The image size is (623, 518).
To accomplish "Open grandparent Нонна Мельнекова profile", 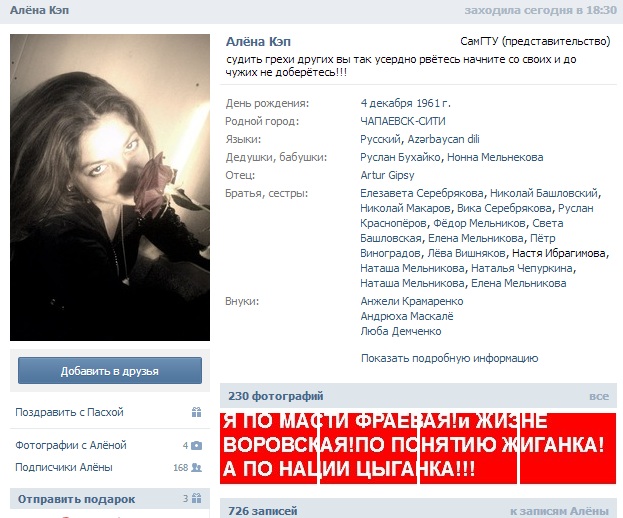I will pos(495,157).
